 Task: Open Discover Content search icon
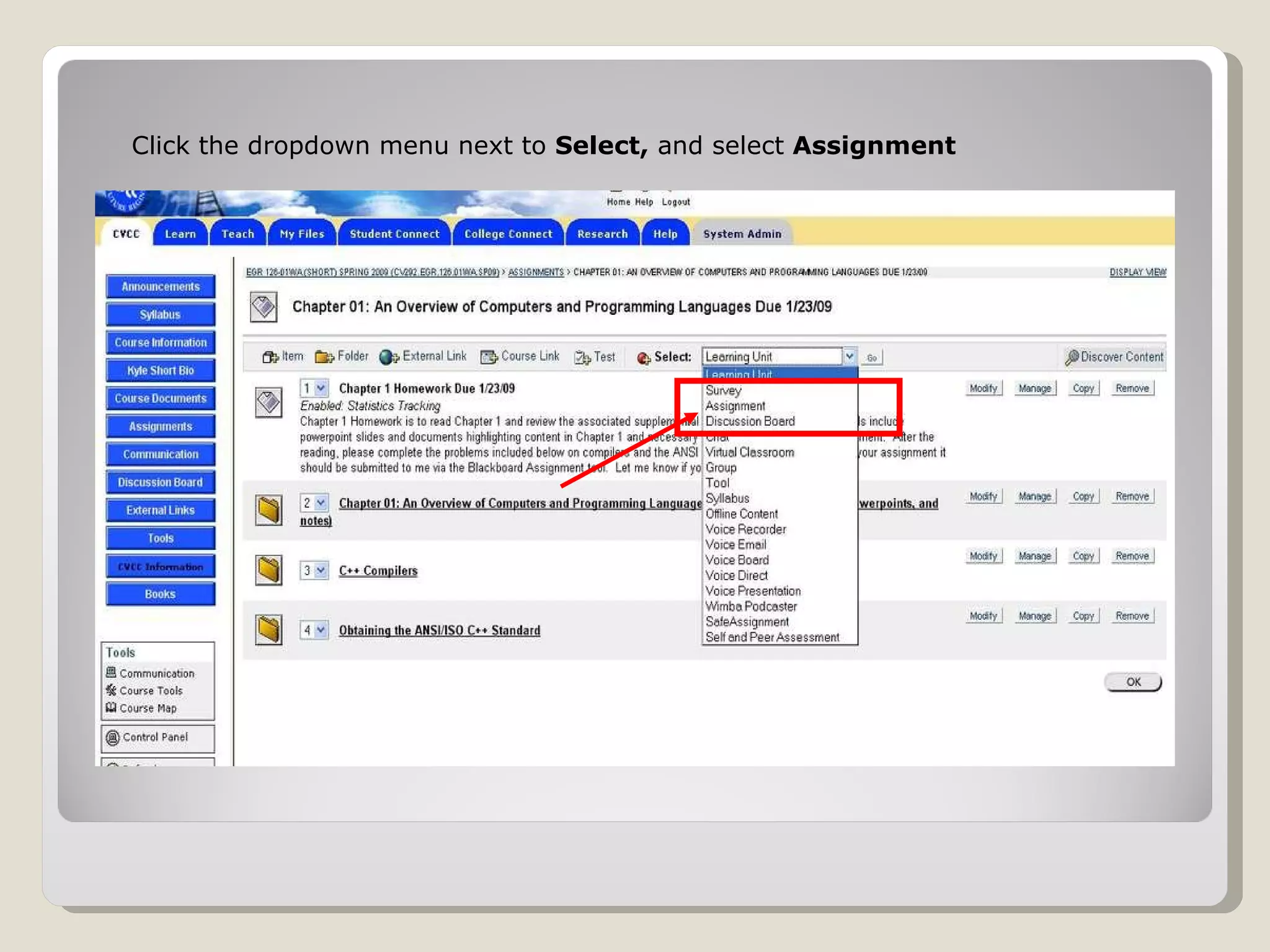(1072, 357)
